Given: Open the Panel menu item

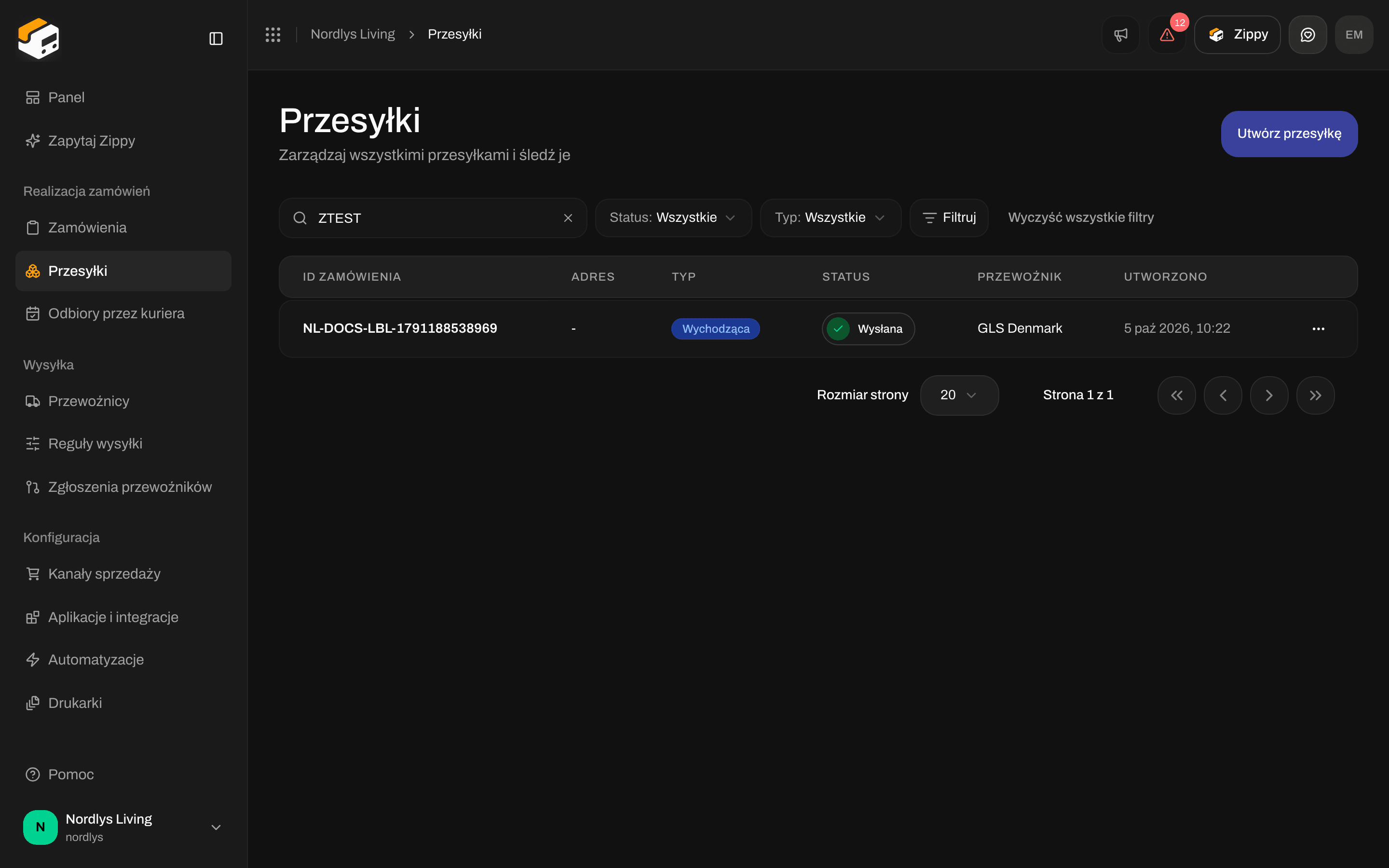Looking at the screenshot, I should 123,97.
